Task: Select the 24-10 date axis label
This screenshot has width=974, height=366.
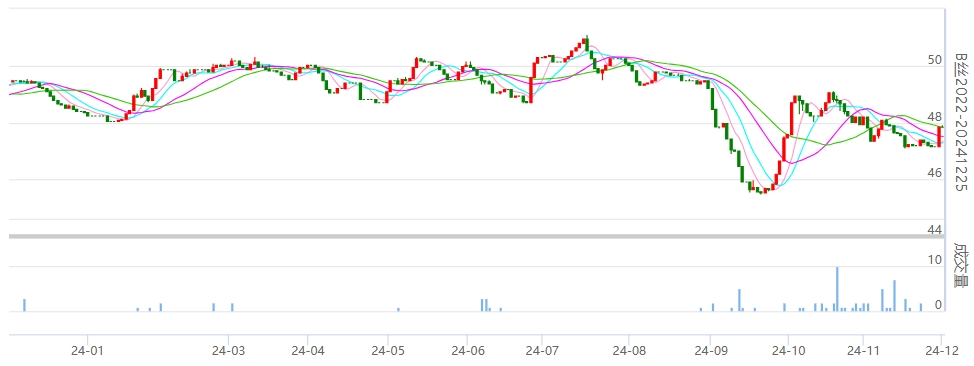Action: 788,350
